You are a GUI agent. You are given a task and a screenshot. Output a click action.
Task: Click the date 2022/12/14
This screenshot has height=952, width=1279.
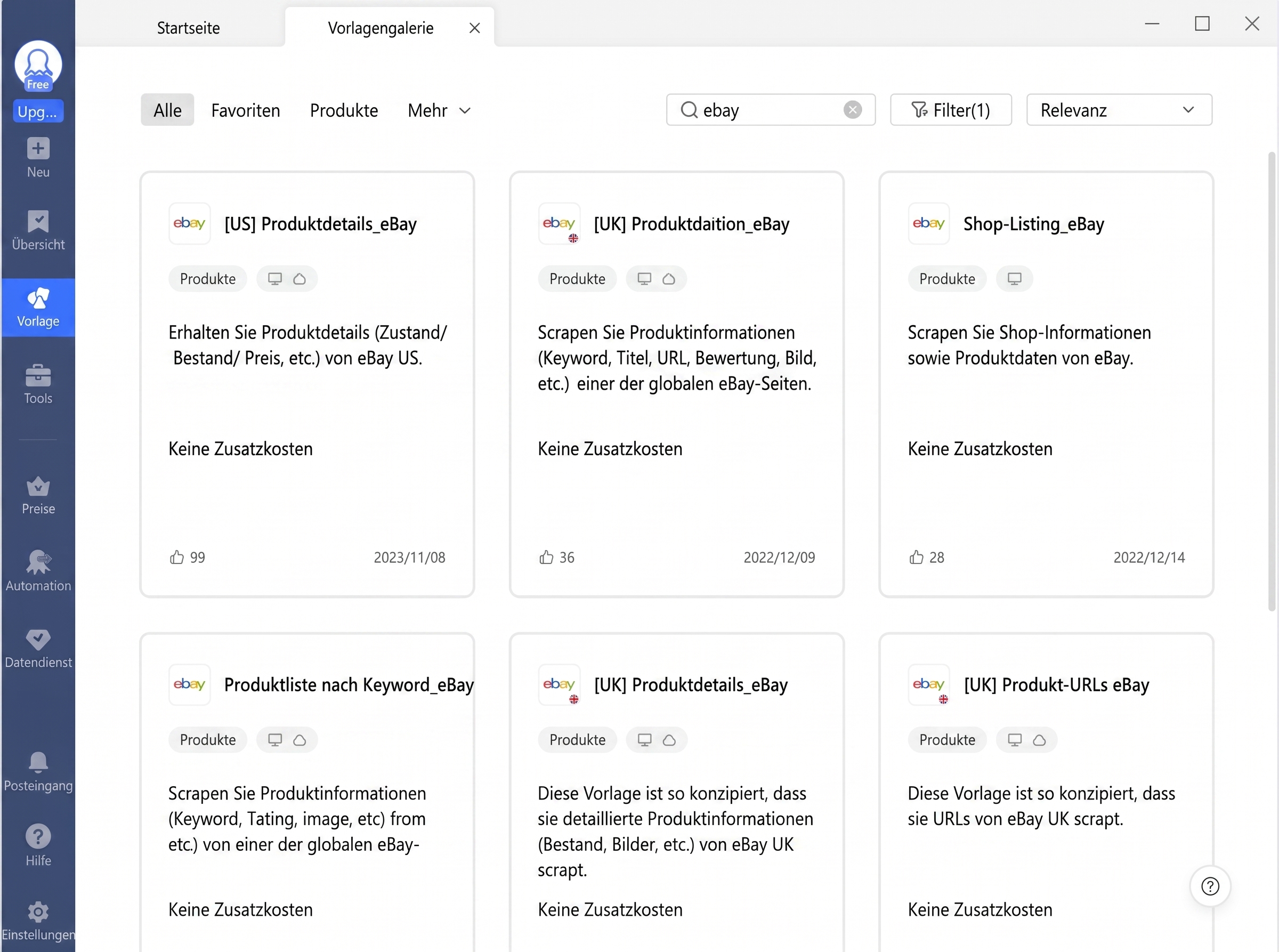coord(1150,557)
